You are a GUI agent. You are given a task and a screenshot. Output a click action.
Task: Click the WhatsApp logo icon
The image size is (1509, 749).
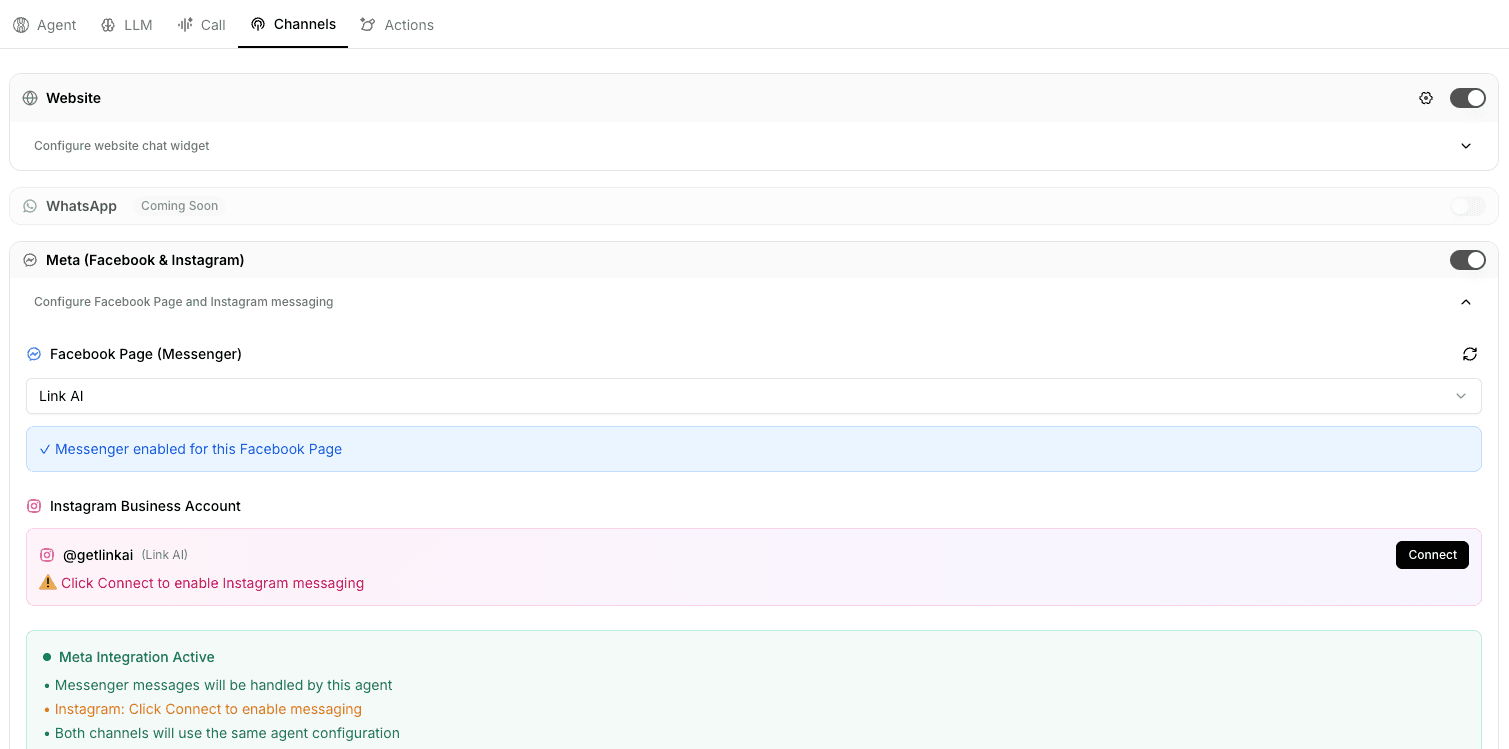click(x=30, y=206)
